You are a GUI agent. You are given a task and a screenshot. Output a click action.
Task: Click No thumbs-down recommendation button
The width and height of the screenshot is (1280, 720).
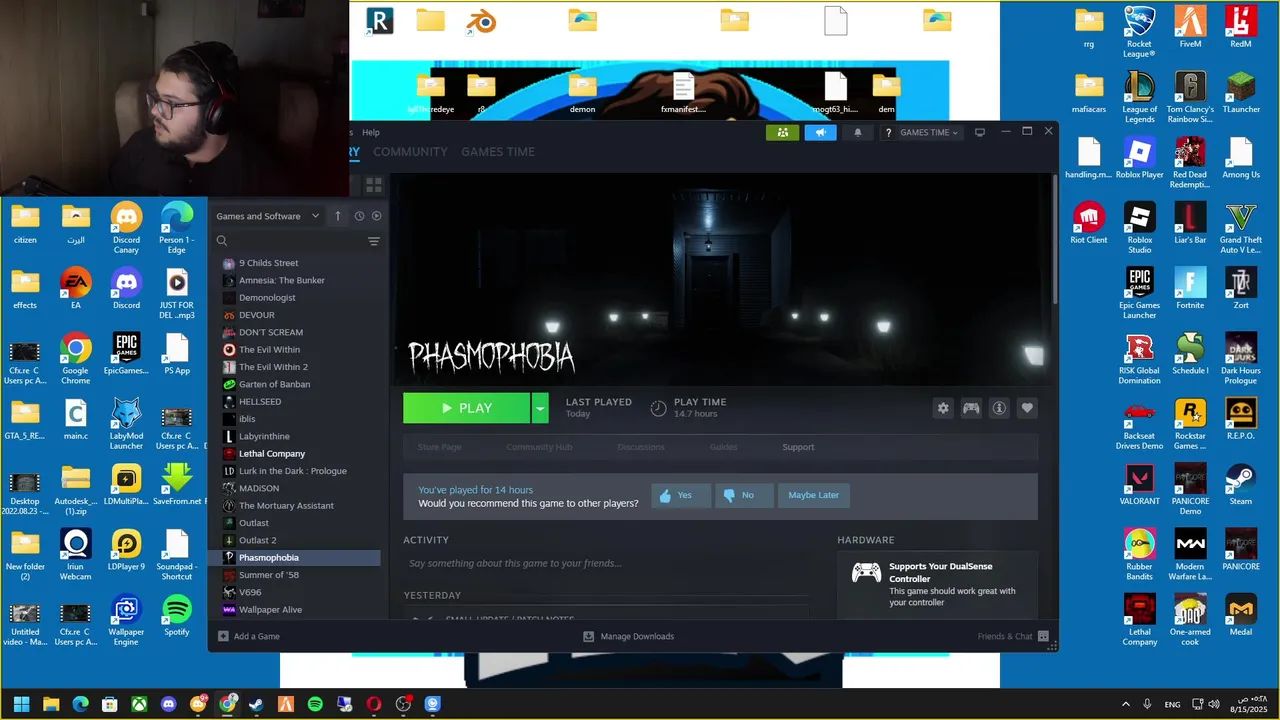pyautogui.click(x=743, y=495)
